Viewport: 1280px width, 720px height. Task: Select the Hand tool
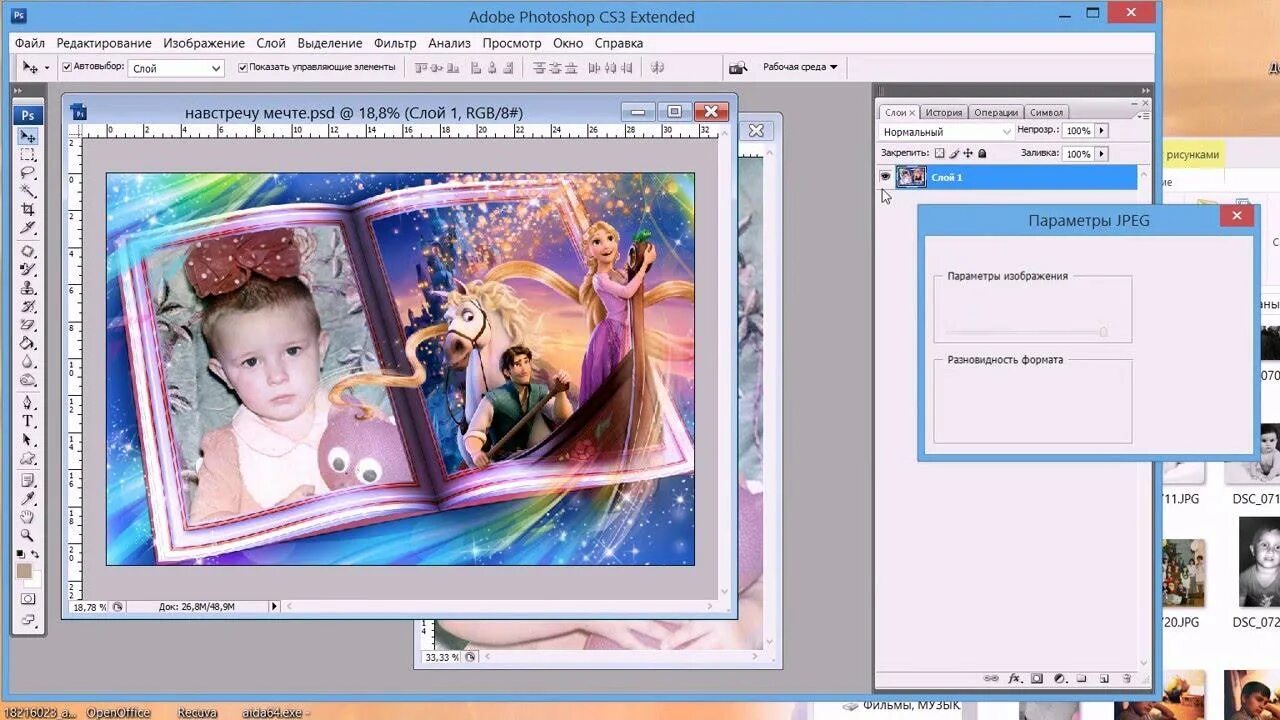coord(28,517)
